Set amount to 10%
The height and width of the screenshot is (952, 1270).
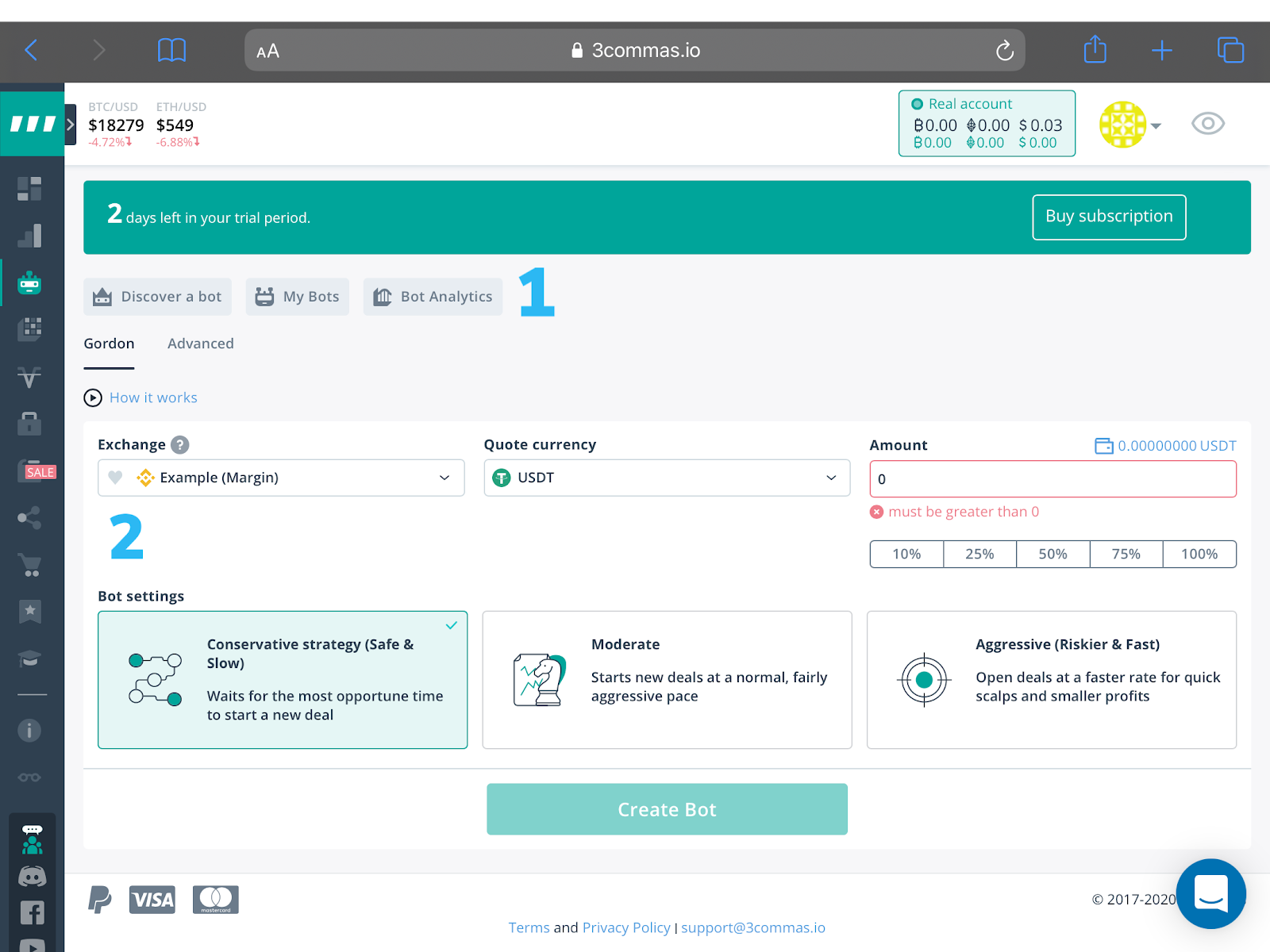906,554
